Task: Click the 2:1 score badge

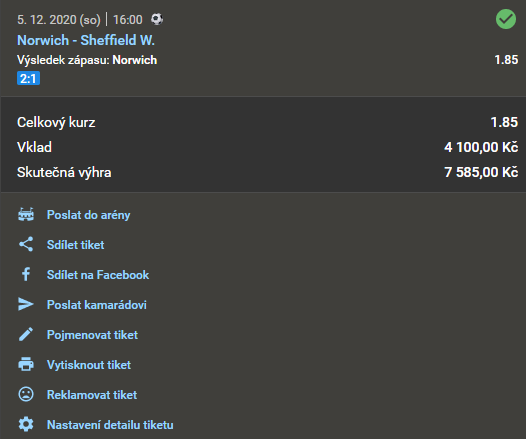Action: (x=29, y=78)
